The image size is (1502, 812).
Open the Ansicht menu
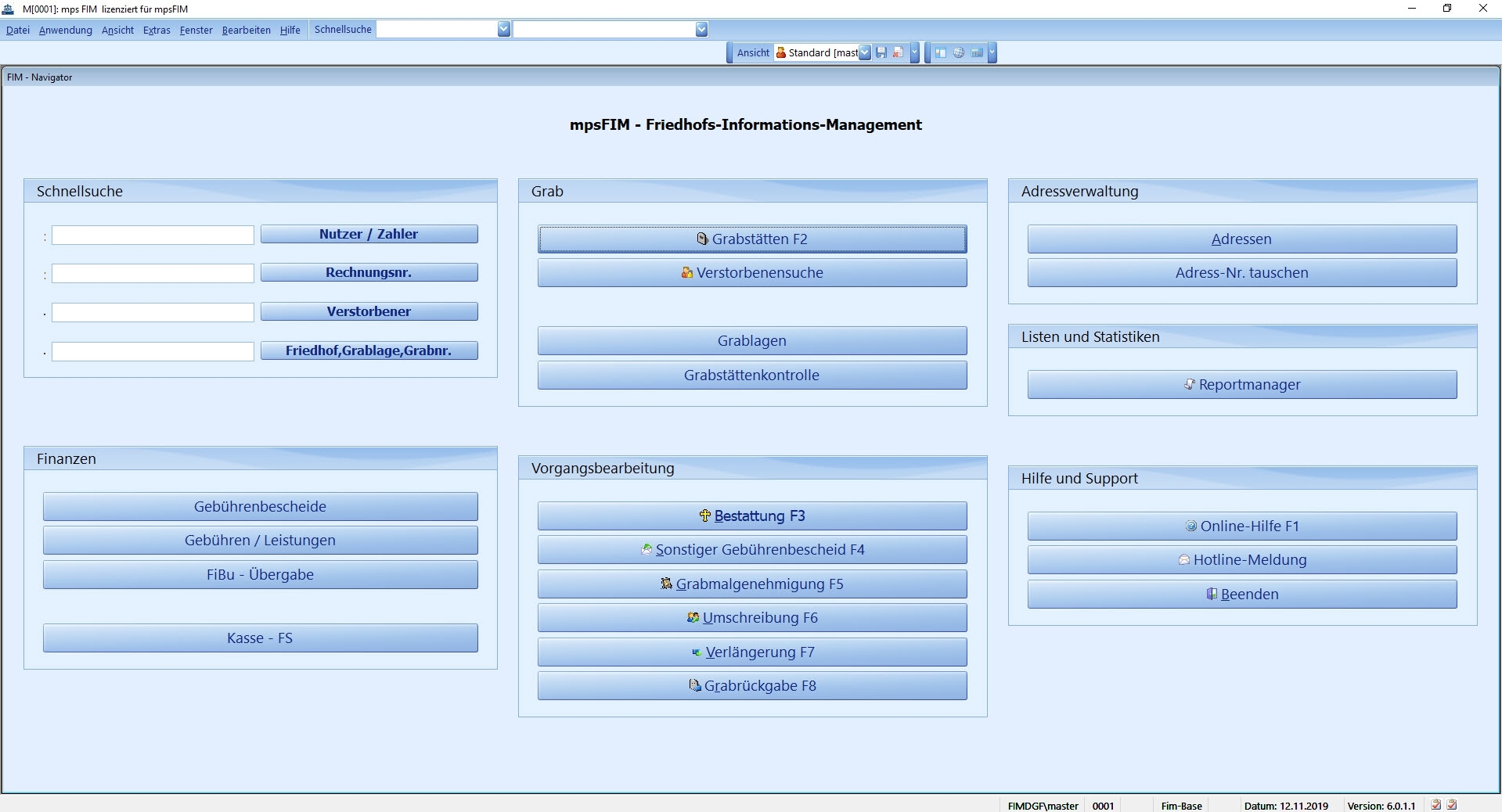tap(117, 30)
